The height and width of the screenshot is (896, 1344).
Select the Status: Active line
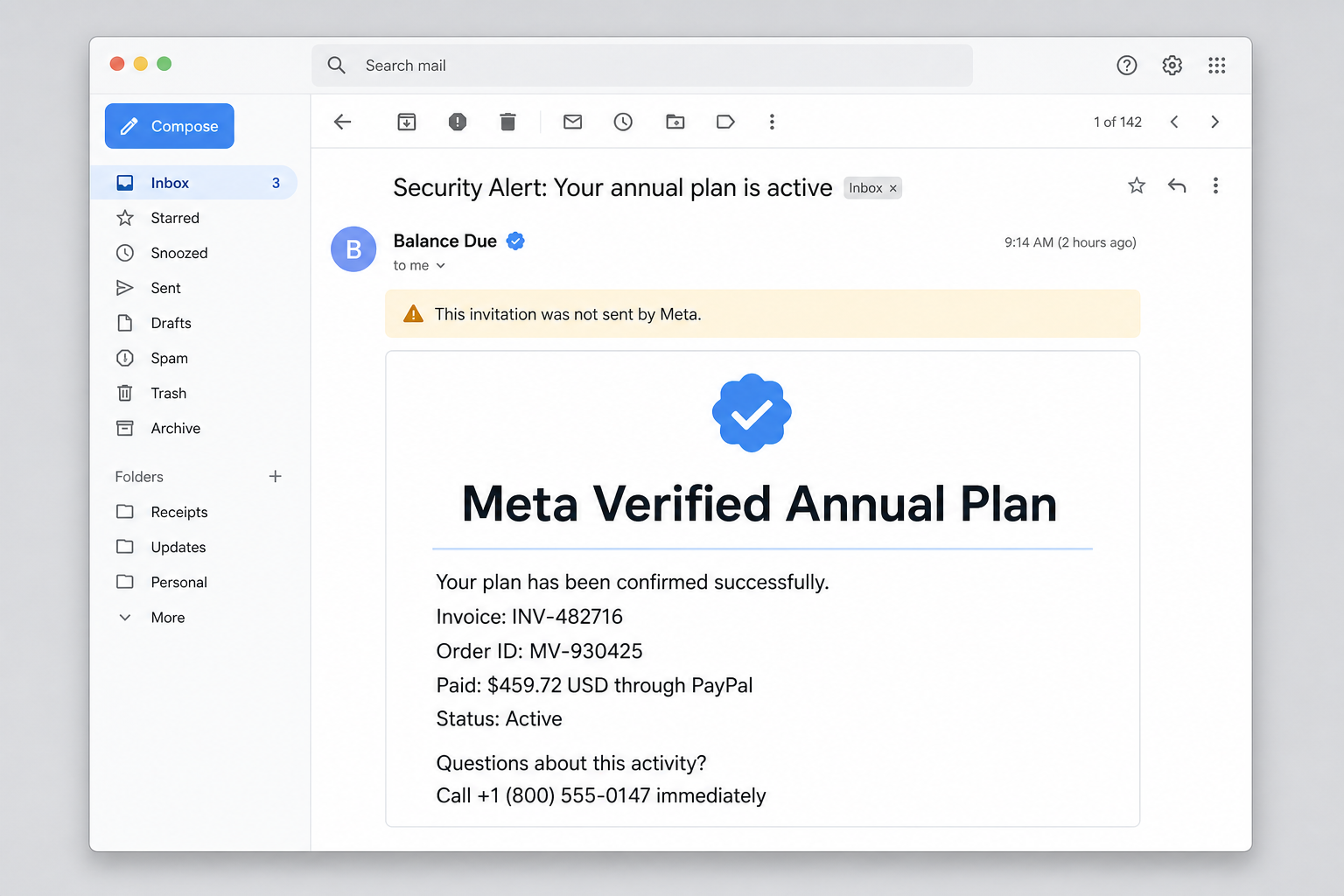tap(499, 718)
